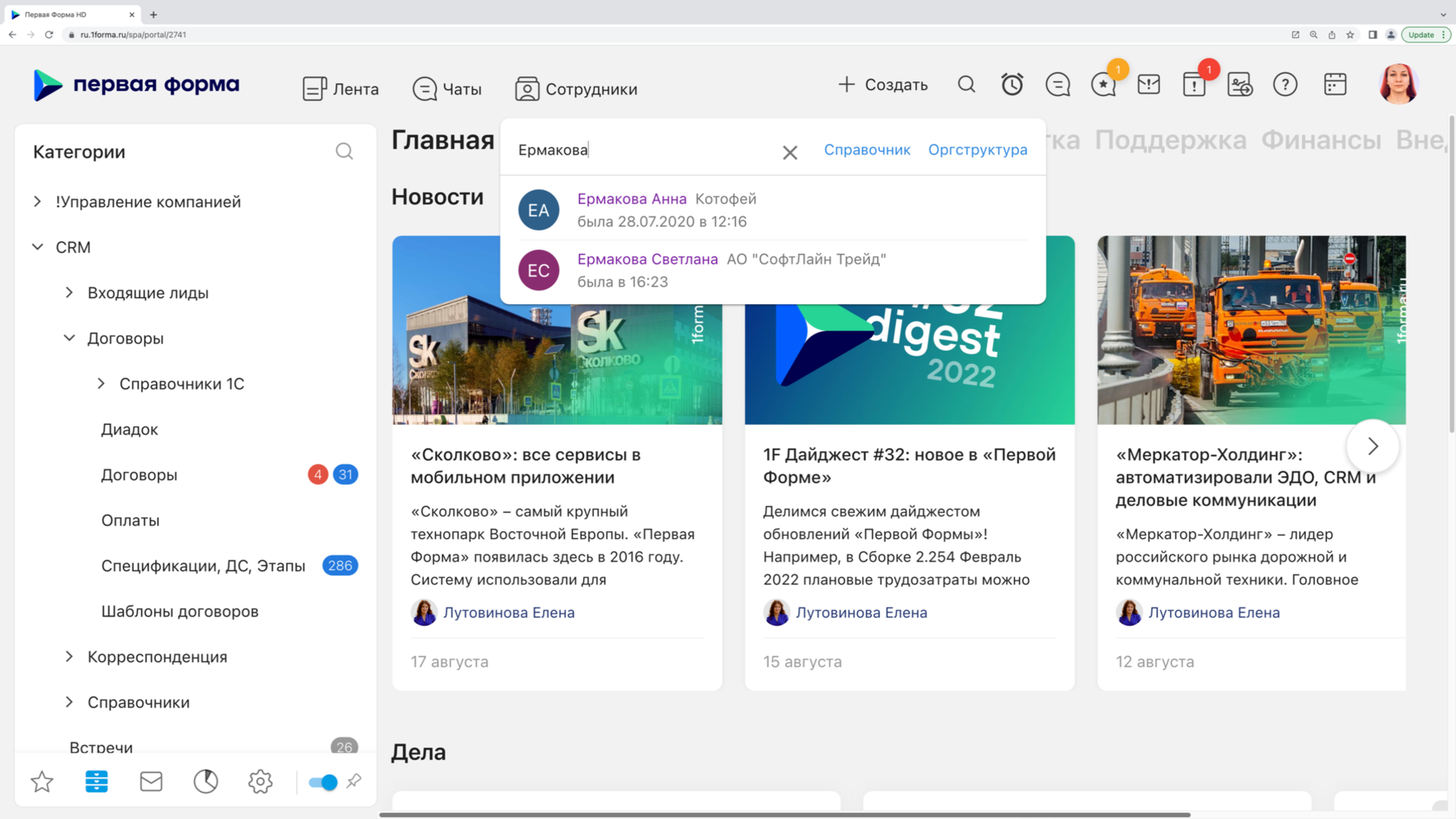Click the browser Update button
This screenshot has width=1456, height=819.
[1426, 35]
